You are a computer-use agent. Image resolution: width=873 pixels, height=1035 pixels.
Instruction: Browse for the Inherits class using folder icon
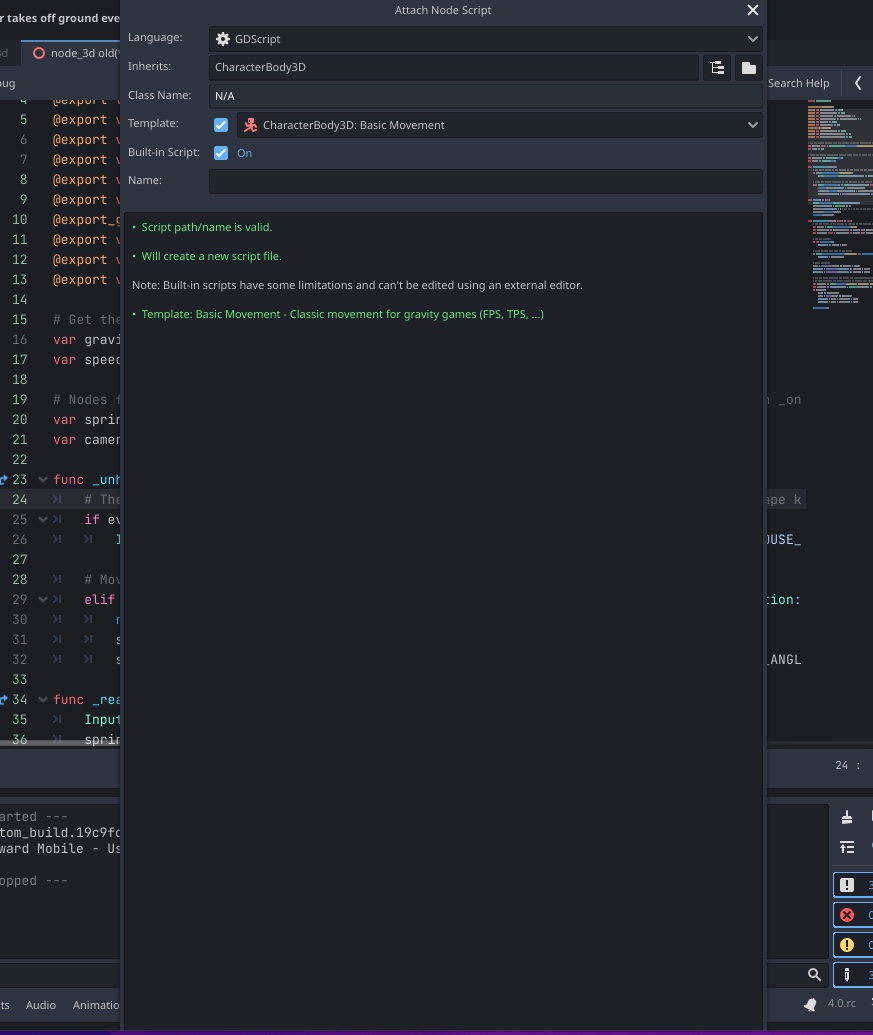click(x=748, y=67)
